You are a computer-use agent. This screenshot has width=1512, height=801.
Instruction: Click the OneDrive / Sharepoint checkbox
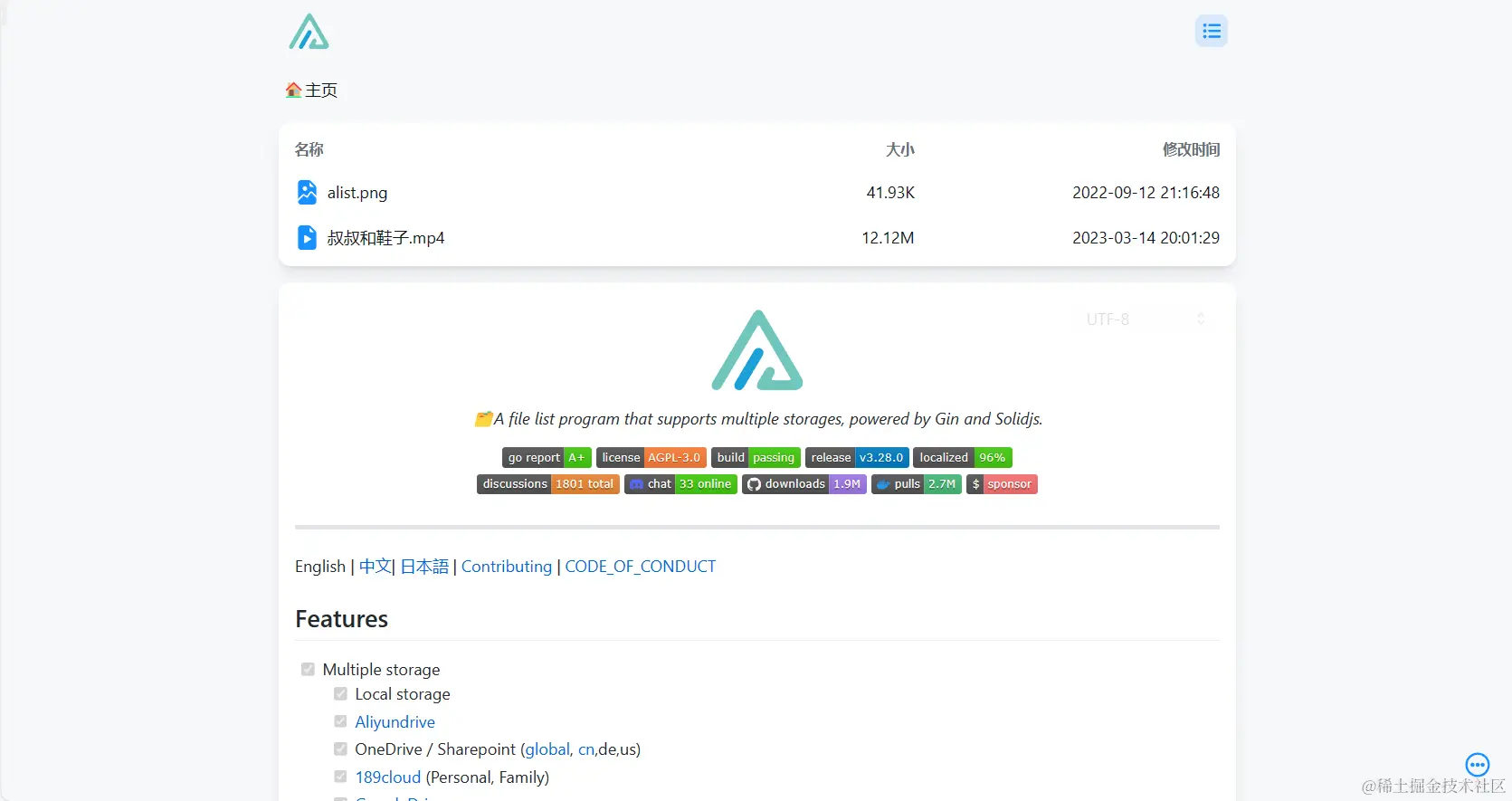tap(340, 749)
